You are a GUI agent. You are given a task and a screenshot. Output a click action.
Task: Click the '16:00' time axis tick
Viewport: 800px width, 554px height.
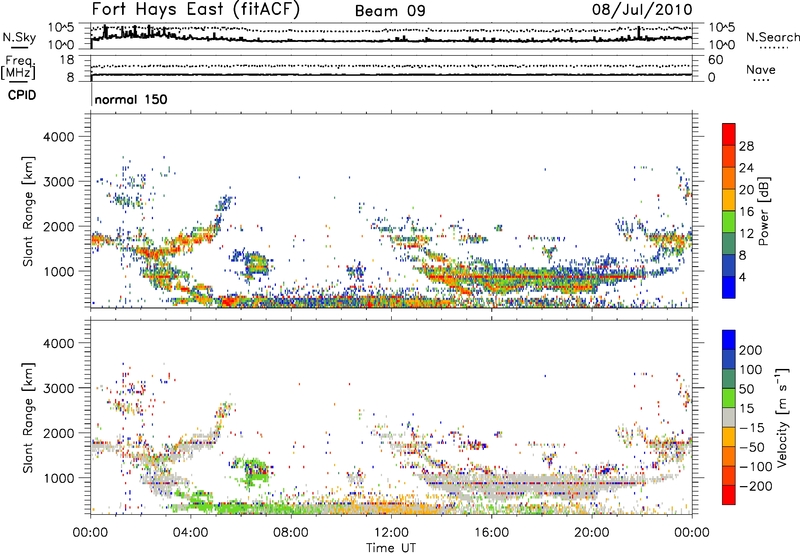point(491,533)
